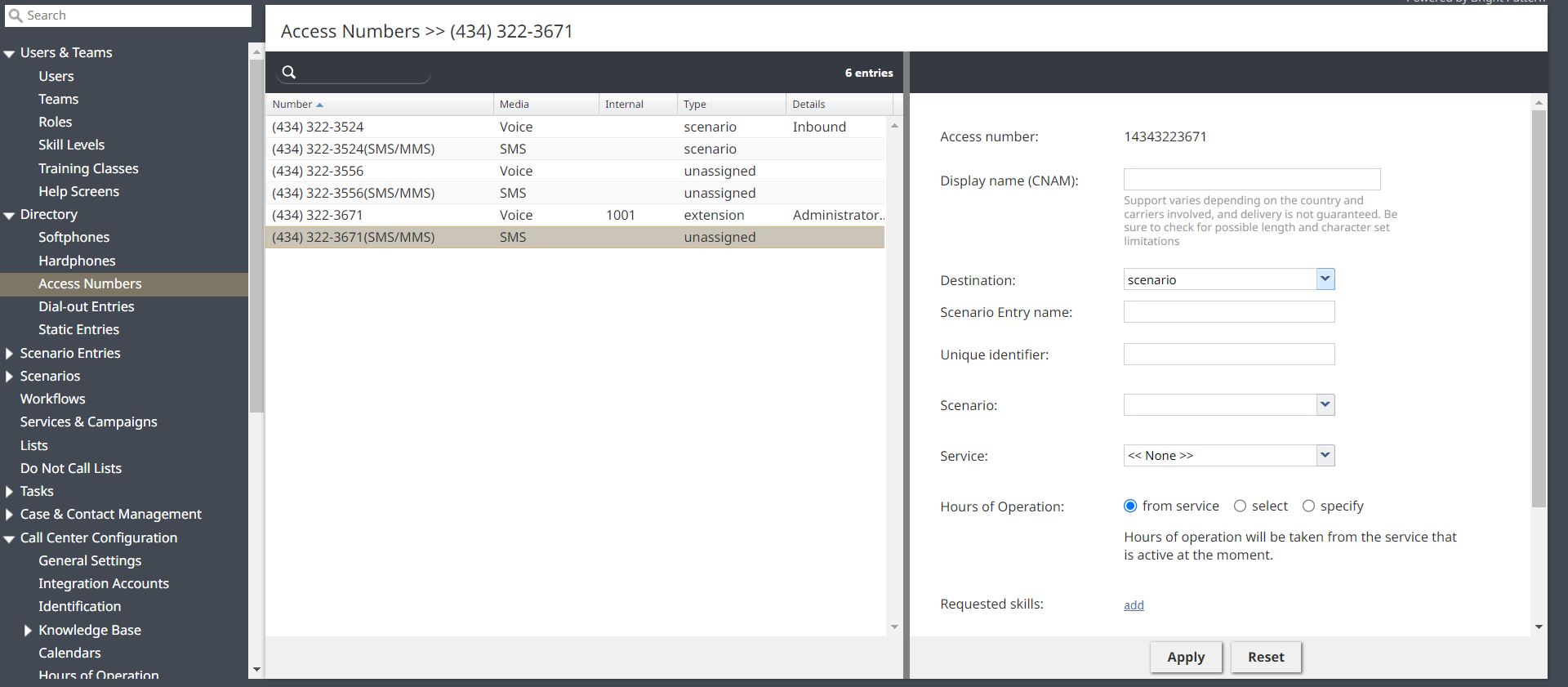Click the Unique identifier field
Screen dimensions: 1568x687
[x=1229, y=355]
